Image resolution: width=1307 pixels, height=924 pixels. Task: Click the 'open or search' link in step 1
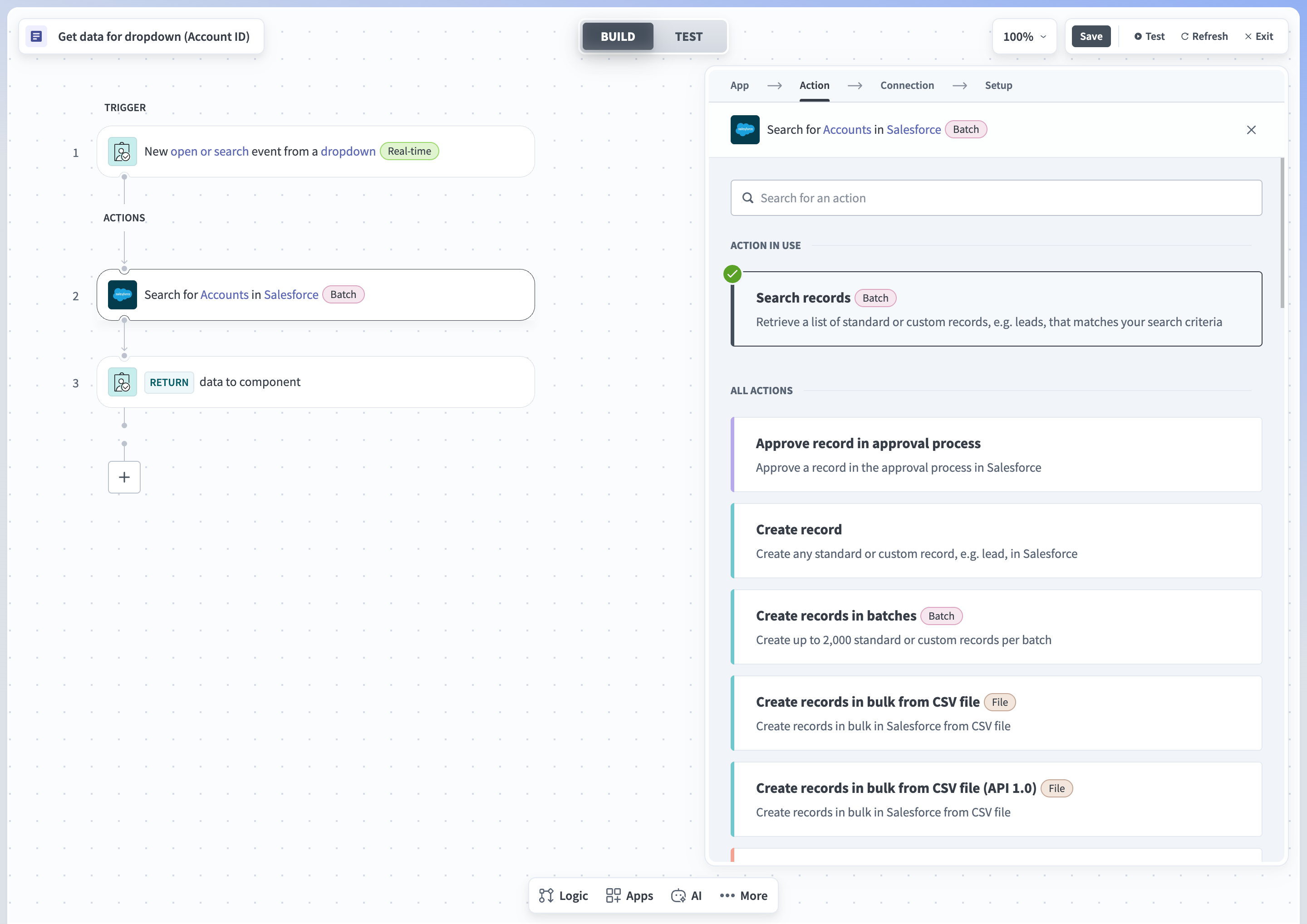(210, 152)
